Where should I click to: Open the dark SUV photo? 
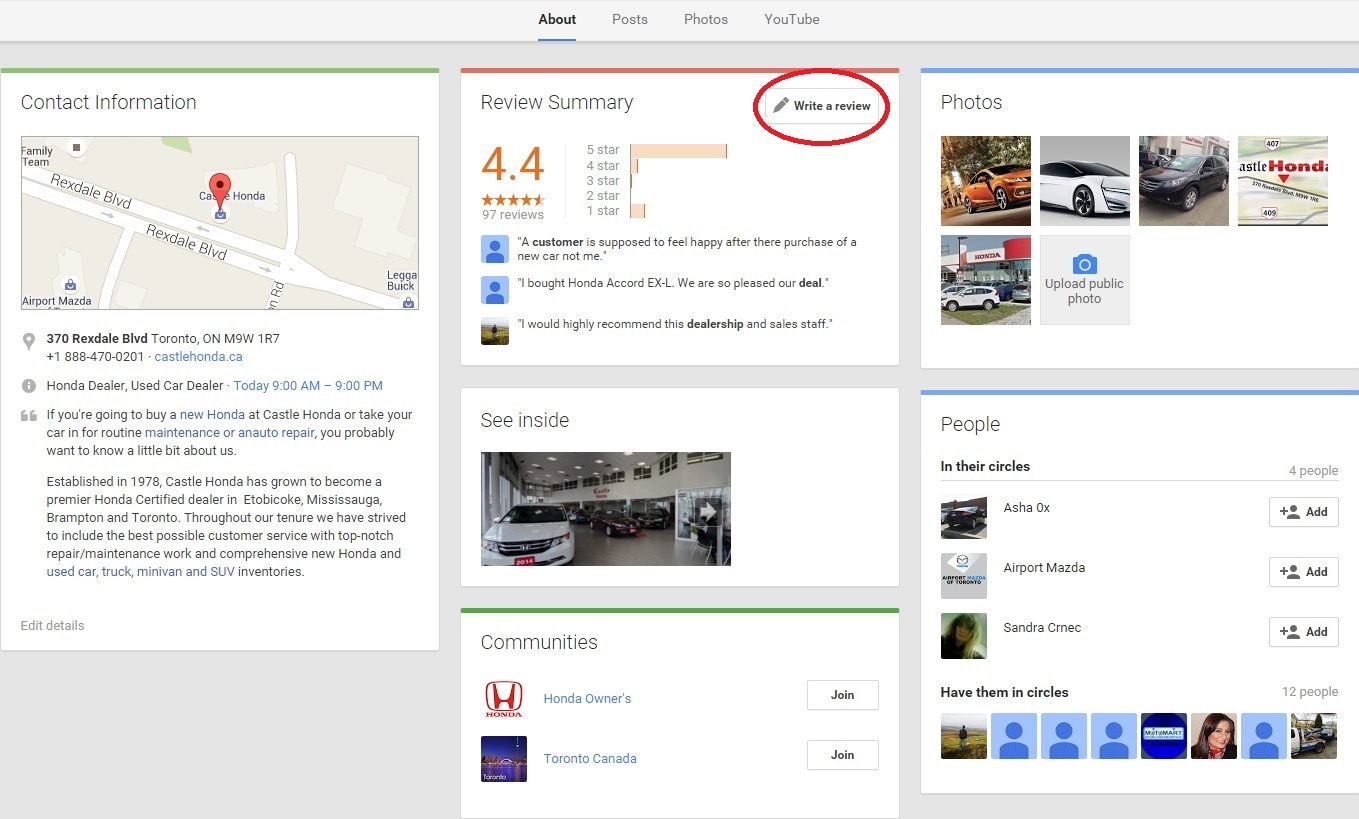[1184, 181]
